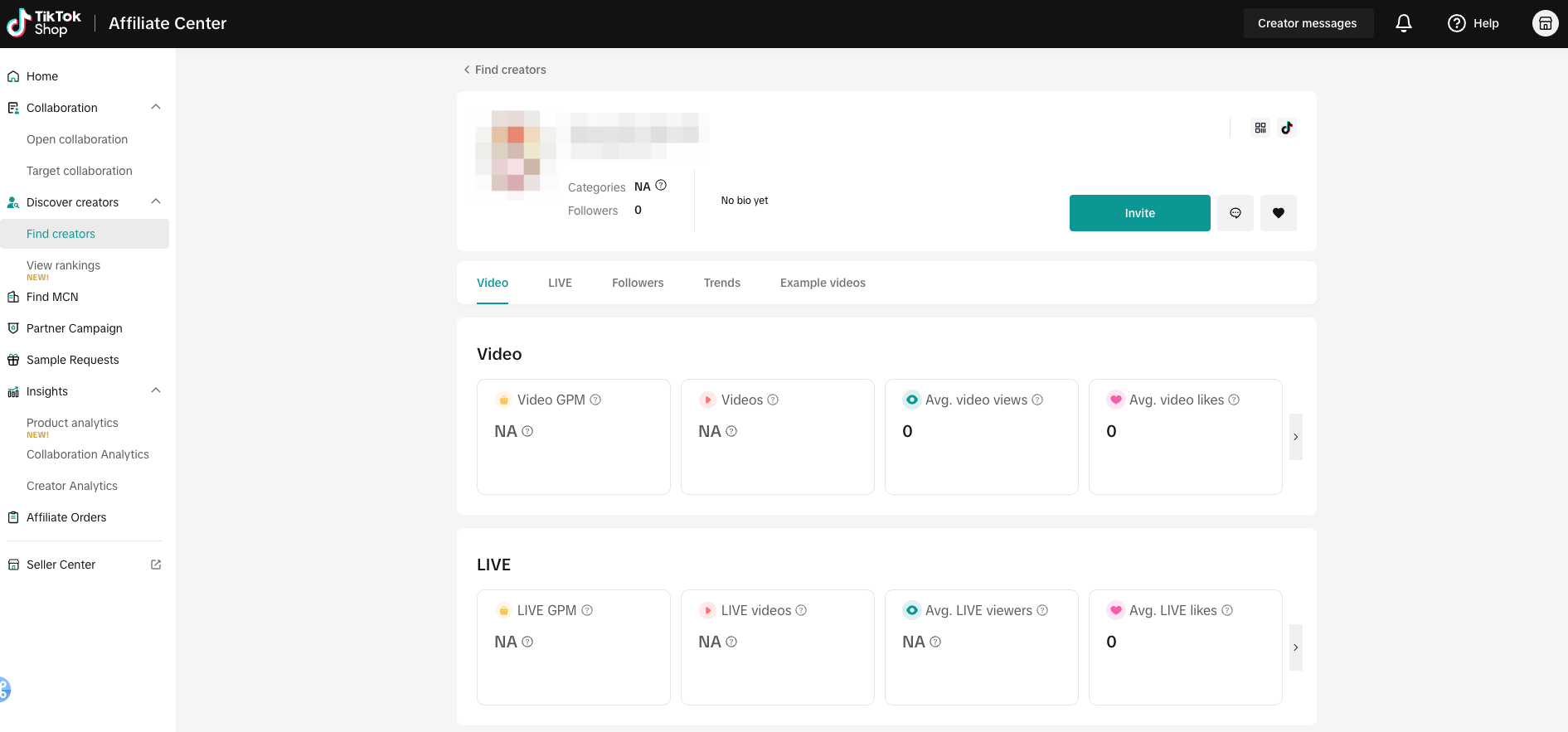1568x732 pixels.
Task: Open the creator's TikTok profile icon
Action: tap(1287, 128)
